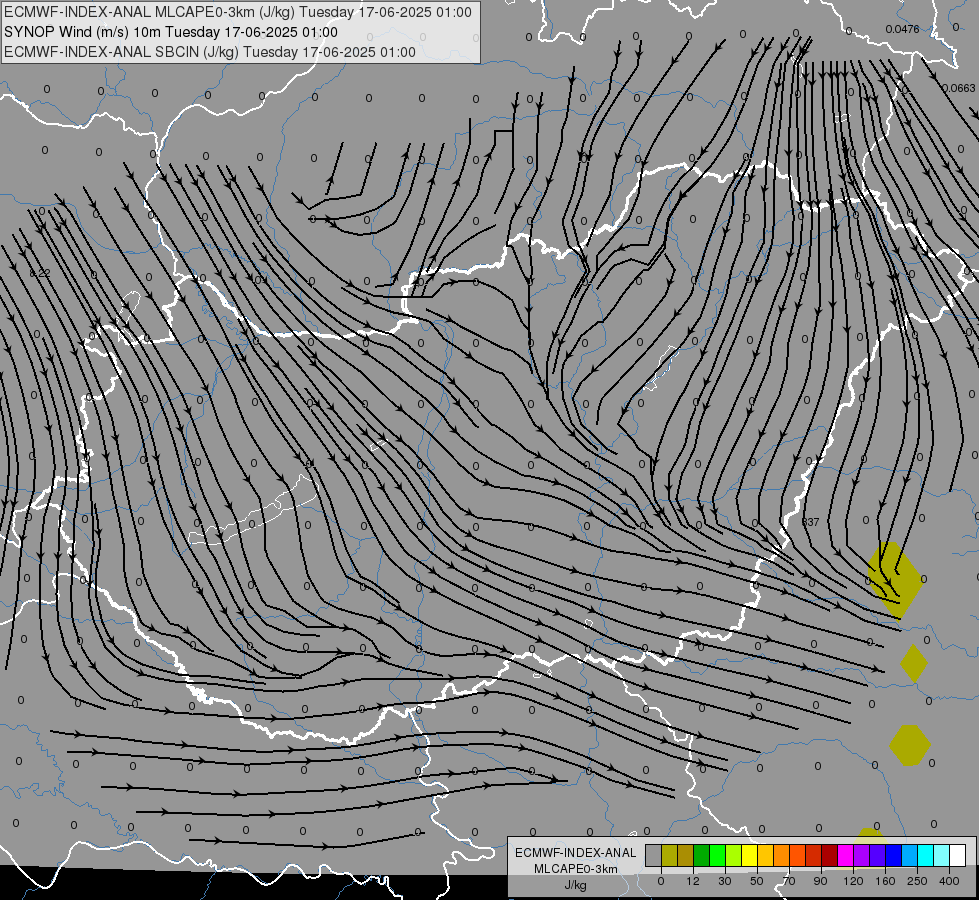
Task: Select the legend tick label 250
Action: point(917,881)
